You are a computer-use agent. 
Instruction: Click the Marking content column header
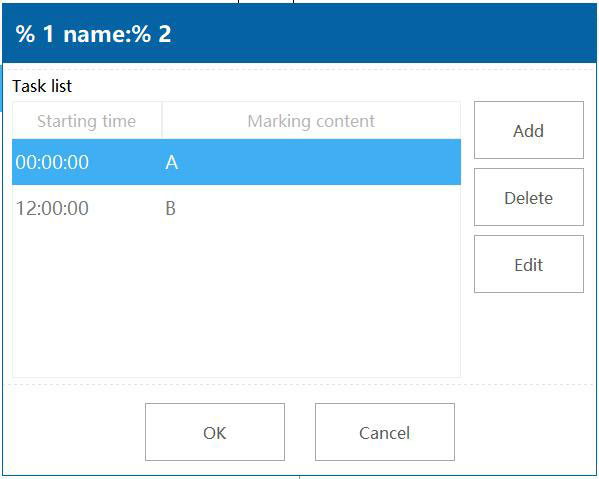point(311,121)
